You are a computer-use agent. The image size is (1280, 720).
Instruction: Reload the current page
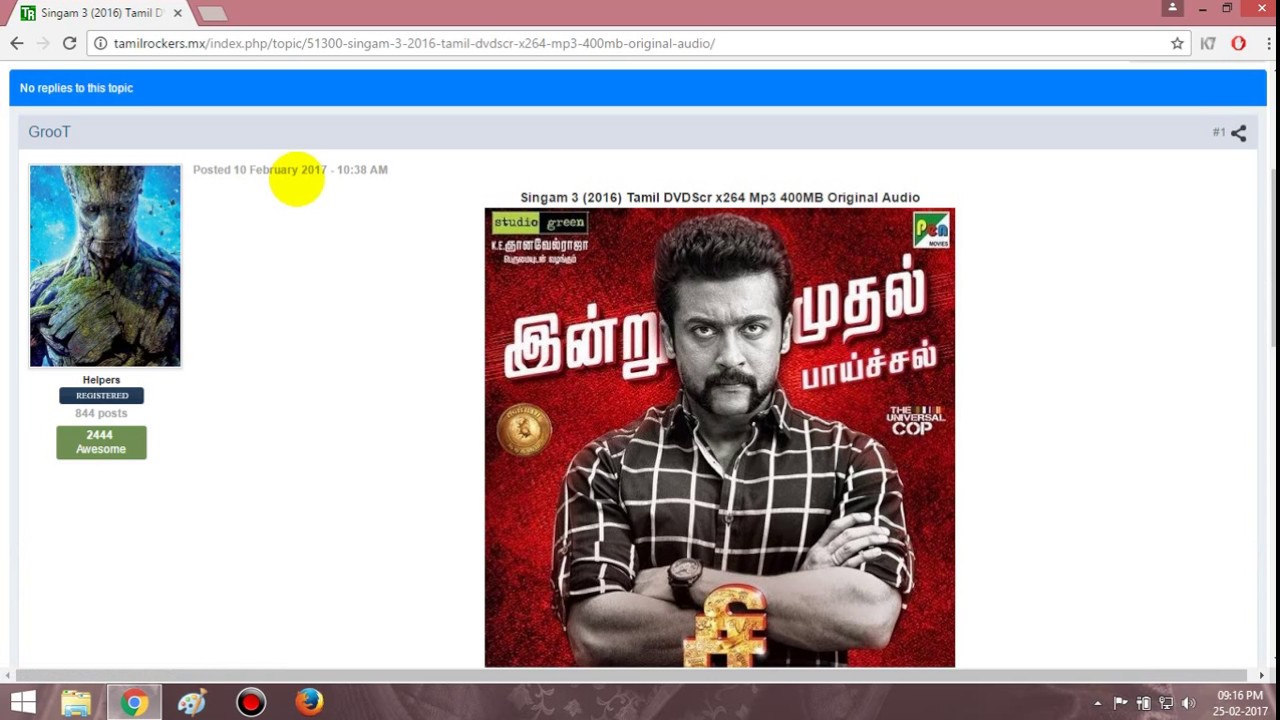point(69,43)
